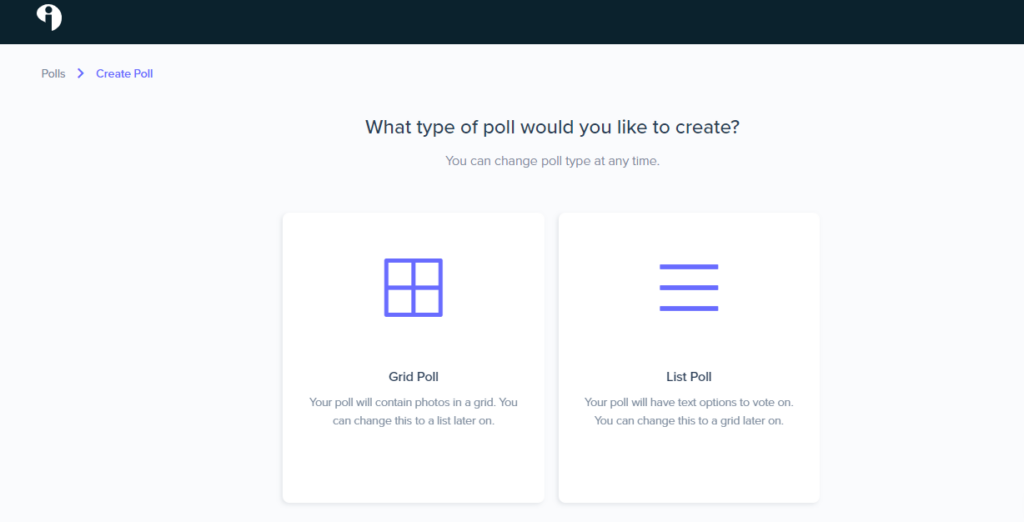
Task: Click the app logo in the header
Action: click(x=49, y=17)
